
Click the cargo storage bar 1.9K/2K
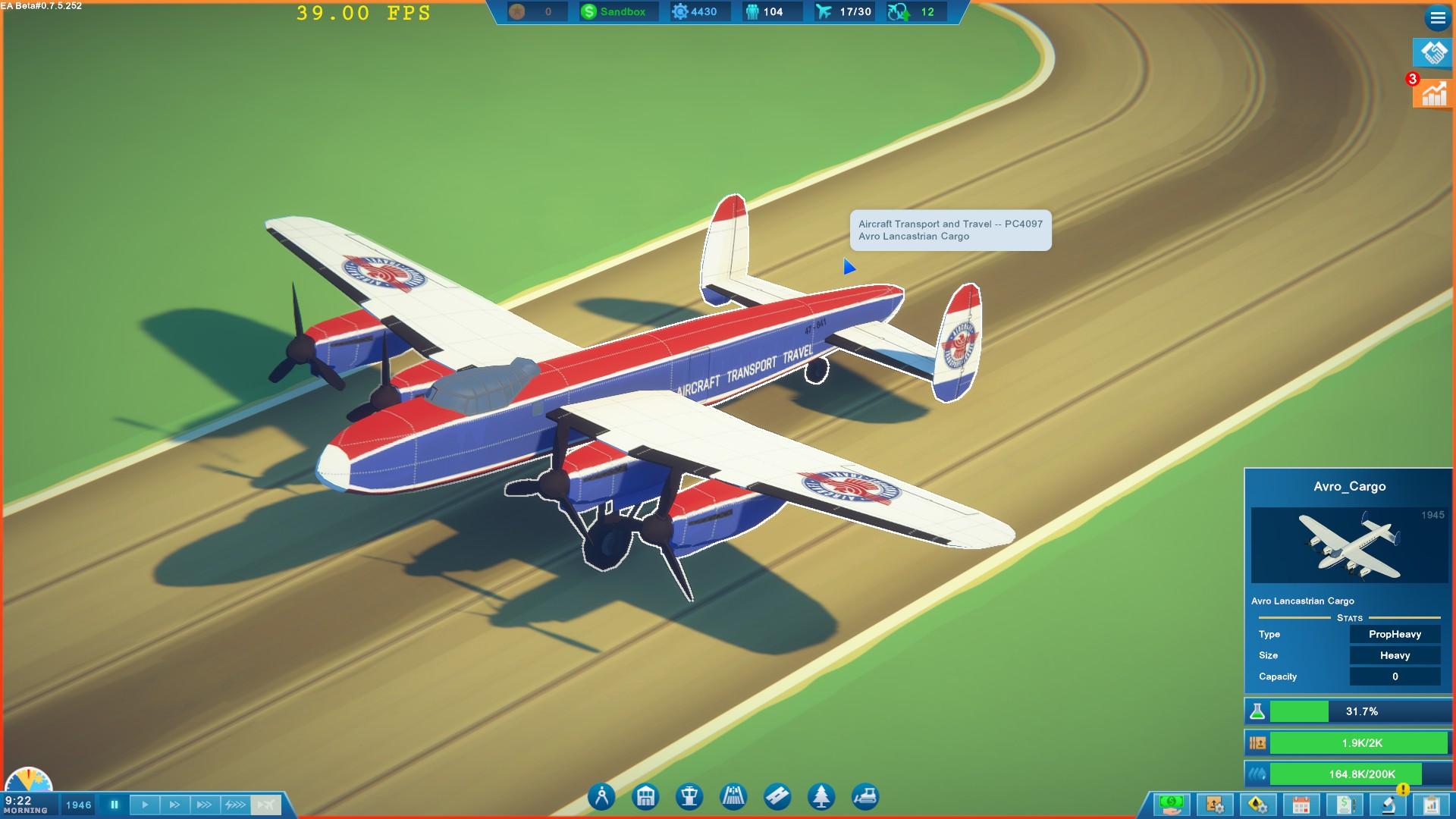(1361, 743)
